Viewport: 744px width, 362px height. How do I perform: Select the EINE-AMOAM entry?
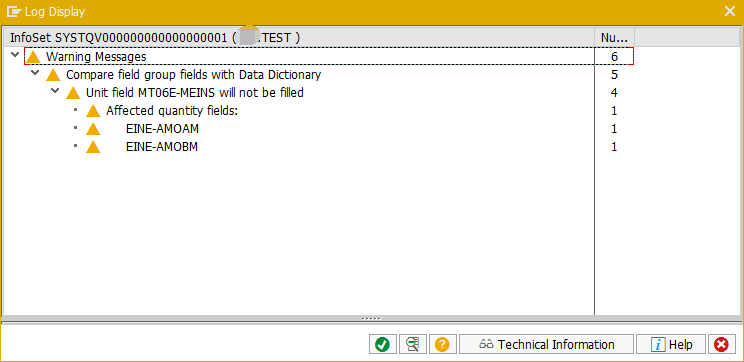[x=162, y=129]
